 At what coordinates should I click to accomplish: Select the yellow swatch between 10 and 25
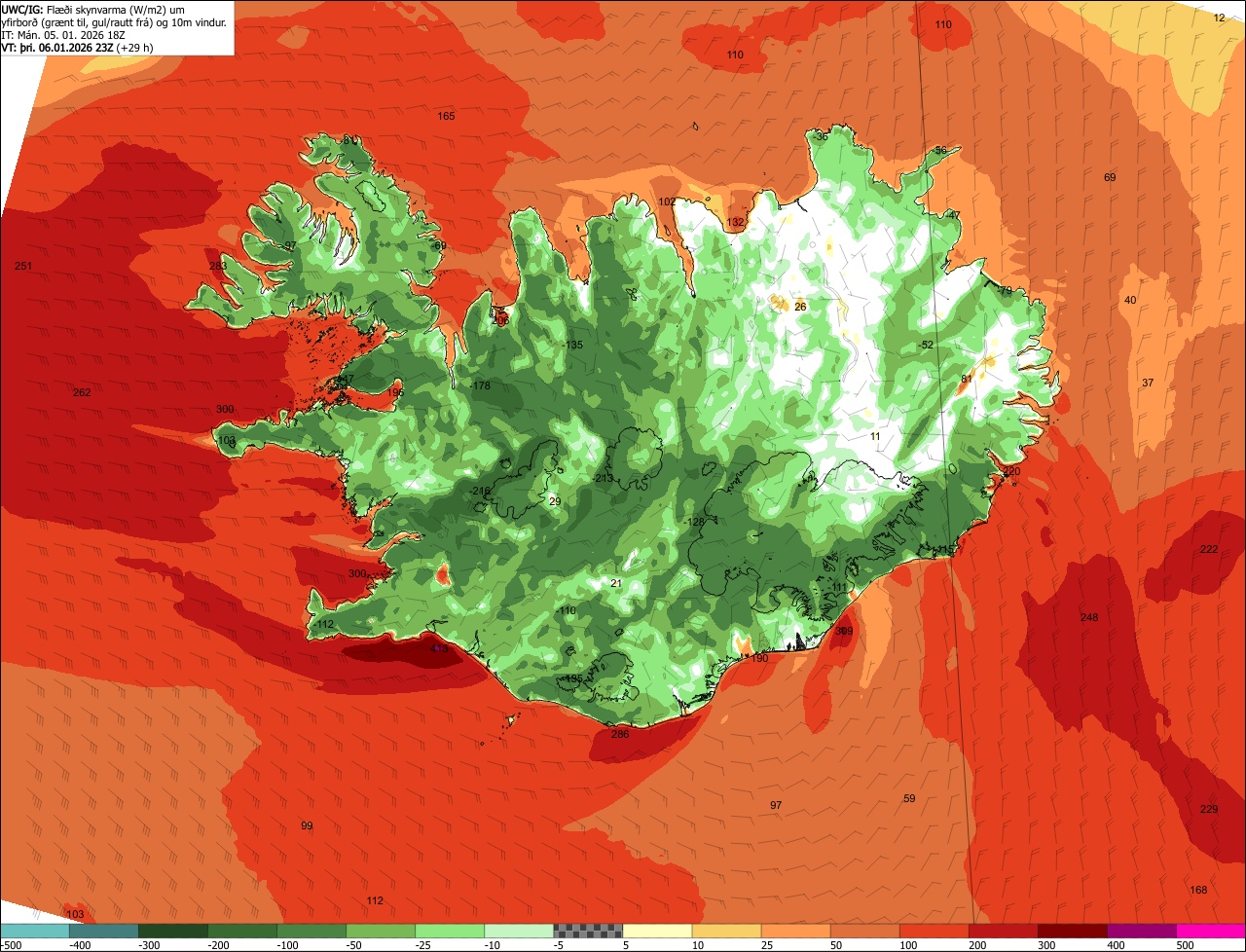[726, 931]
